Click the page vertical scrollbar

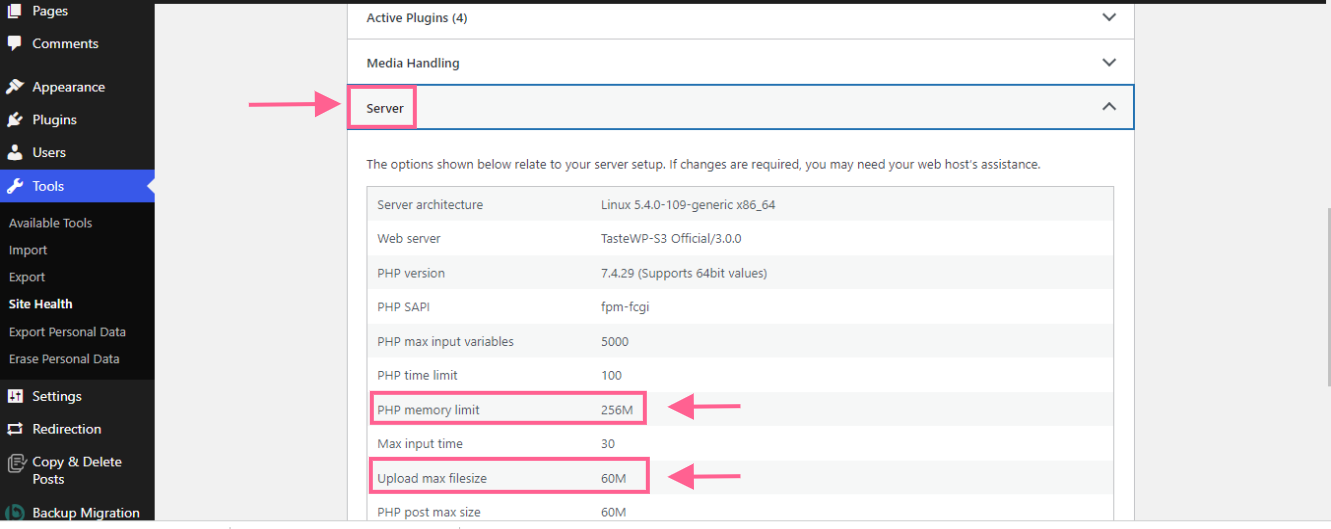tap(1325, 300)
